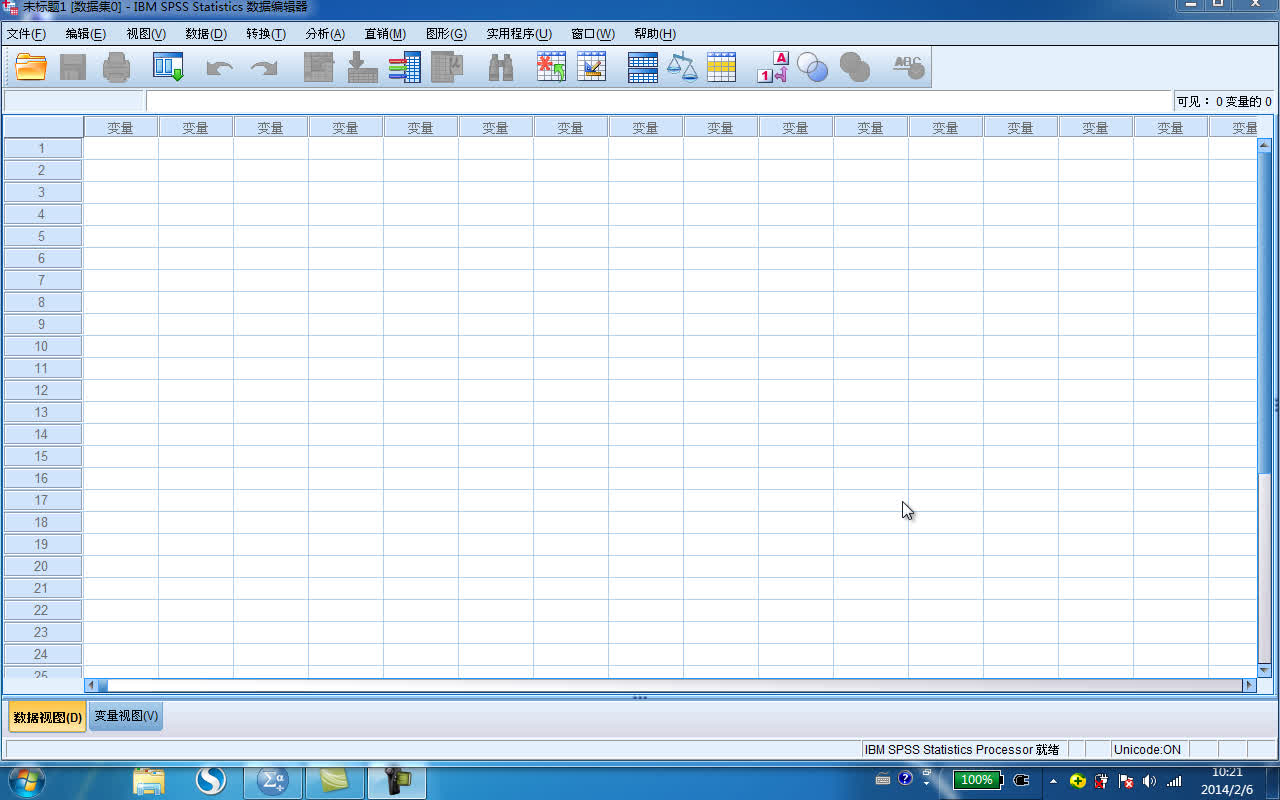Click the cell value editor field
The image size is (1280, 800).
pyautogui.click(x=658, y=101)
